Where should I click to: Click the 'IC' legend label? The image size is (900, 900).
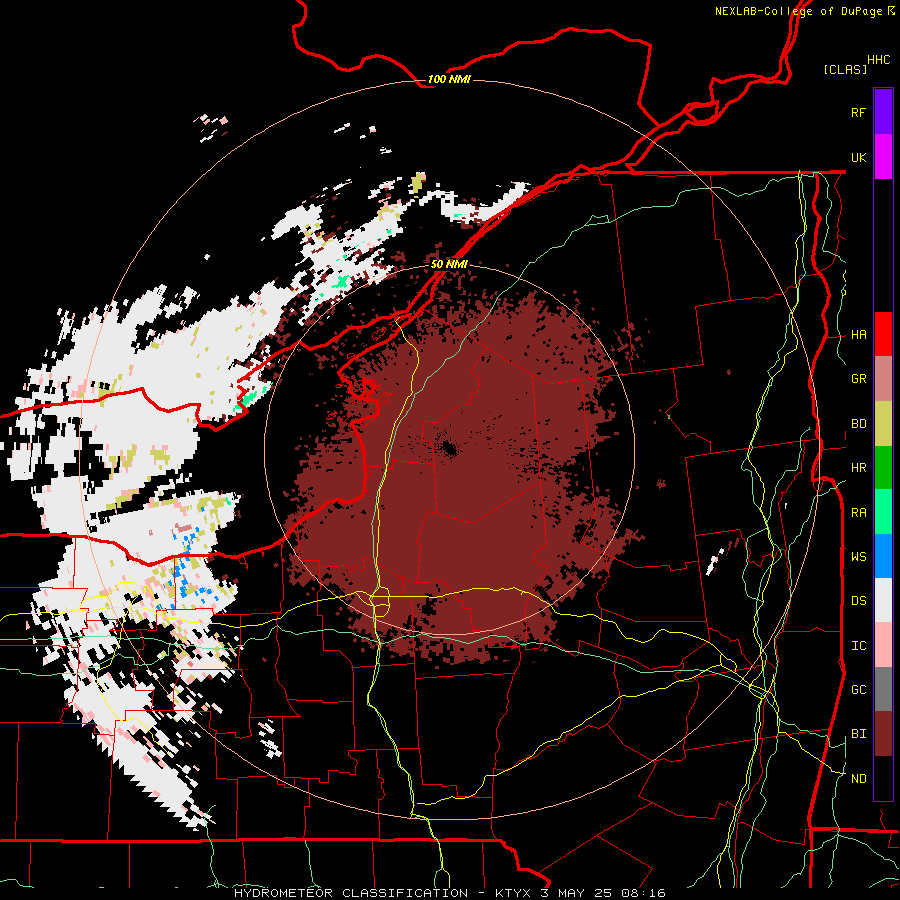coord(859,645)
